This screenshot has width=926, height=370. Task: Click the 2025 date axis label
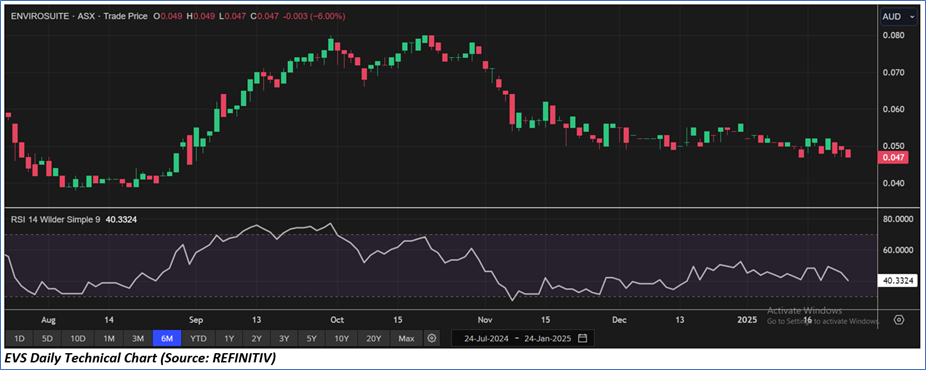click(747, 320)
